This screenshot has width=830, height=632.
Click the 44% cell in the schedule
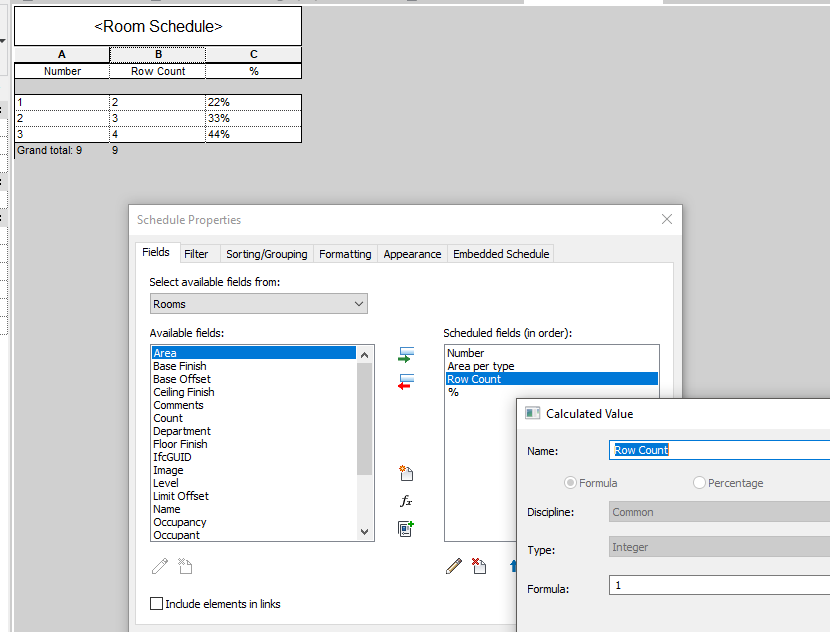(x=254, y=134)
